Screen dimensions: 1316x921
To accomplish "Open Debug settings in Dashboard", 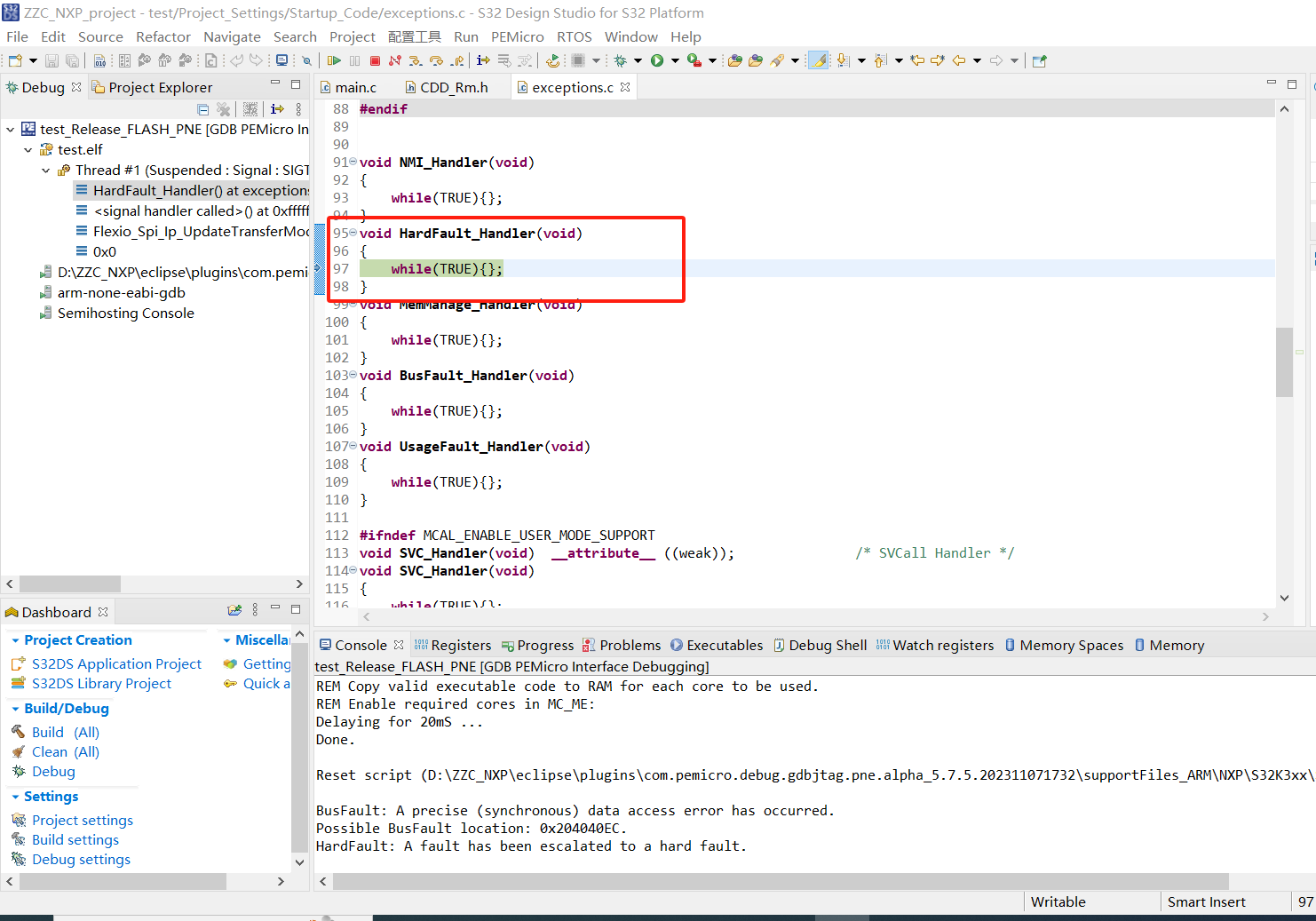I will (x=81, y=859).
